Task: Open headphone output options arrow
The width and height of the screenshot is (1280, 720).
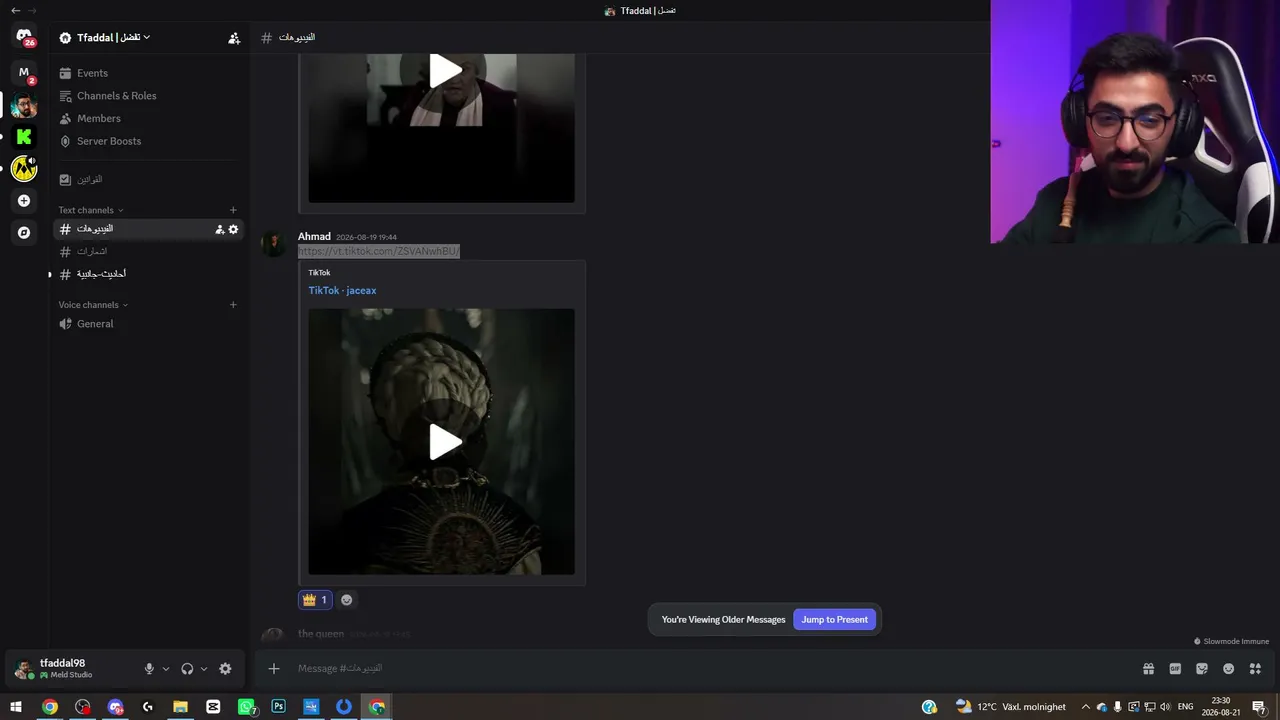Action: pos(204,669)
